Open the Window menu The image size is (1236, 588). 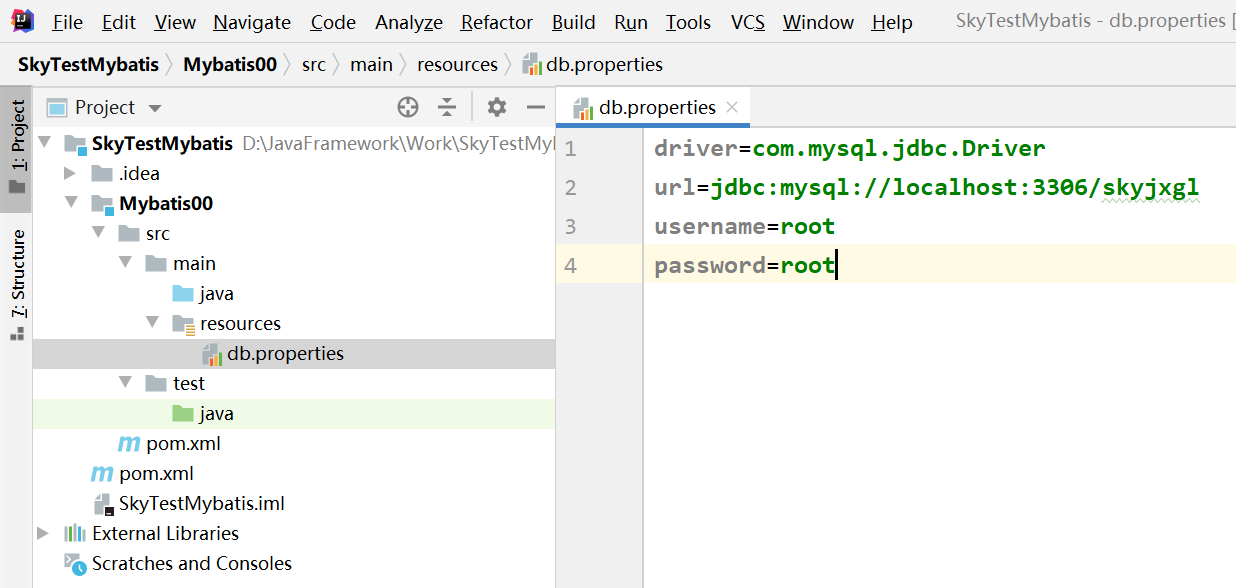(x=818, y=22)
